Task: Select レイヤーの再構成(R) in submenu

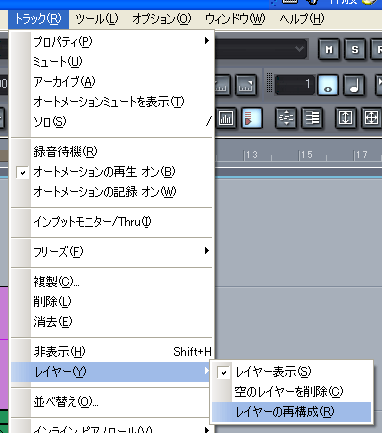Action: click(292, 412)
